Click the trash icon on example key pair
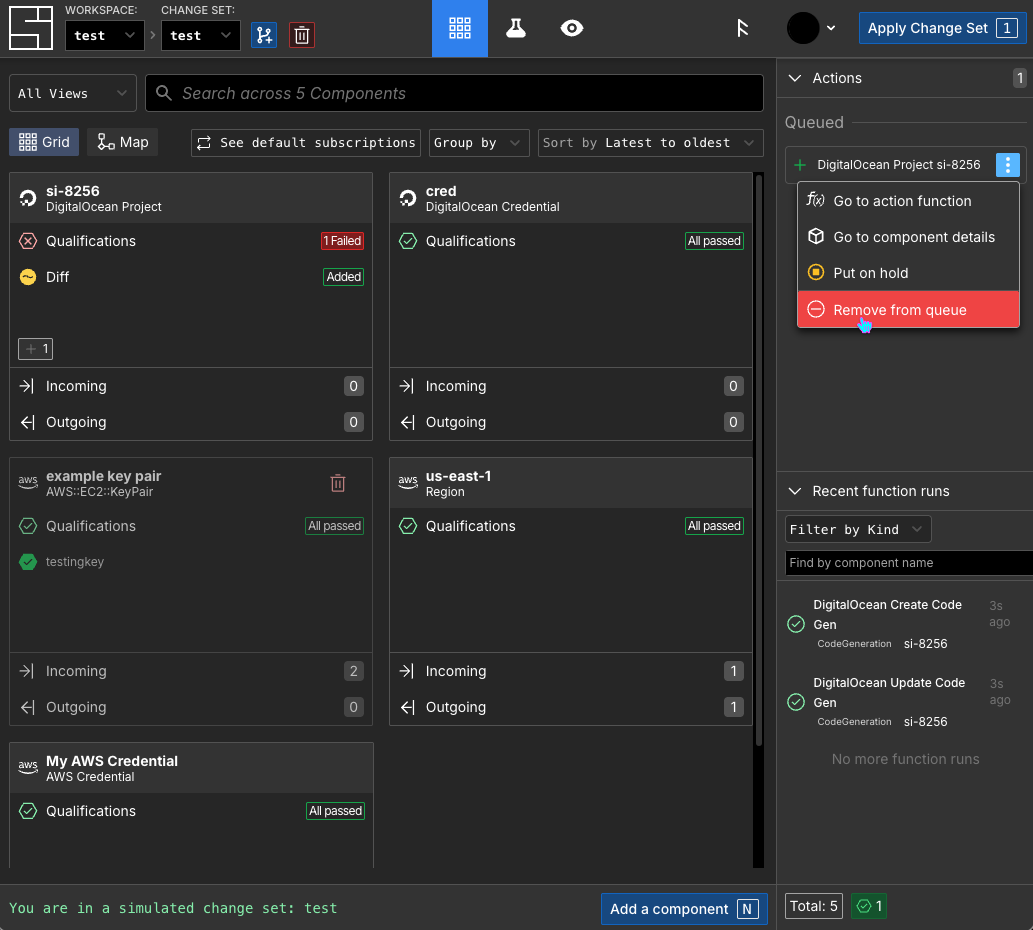 point(338,484)
